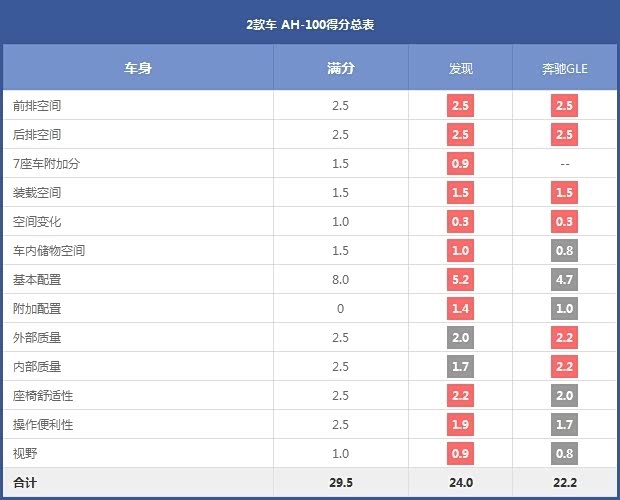Click the 合计 total label
Screen dimensions: 620x500
tap(25, 483)
